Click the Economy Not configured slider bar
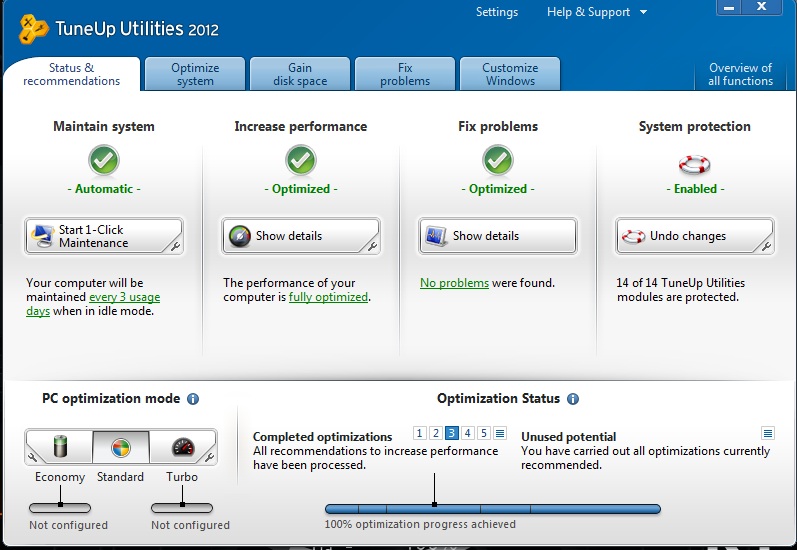Viewport: 797px width, 550px height. [x=60, y=508]
